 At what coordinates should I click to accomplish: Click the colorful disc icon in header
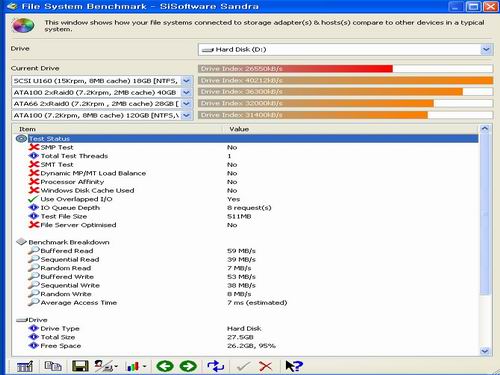(x=23, y=26)
